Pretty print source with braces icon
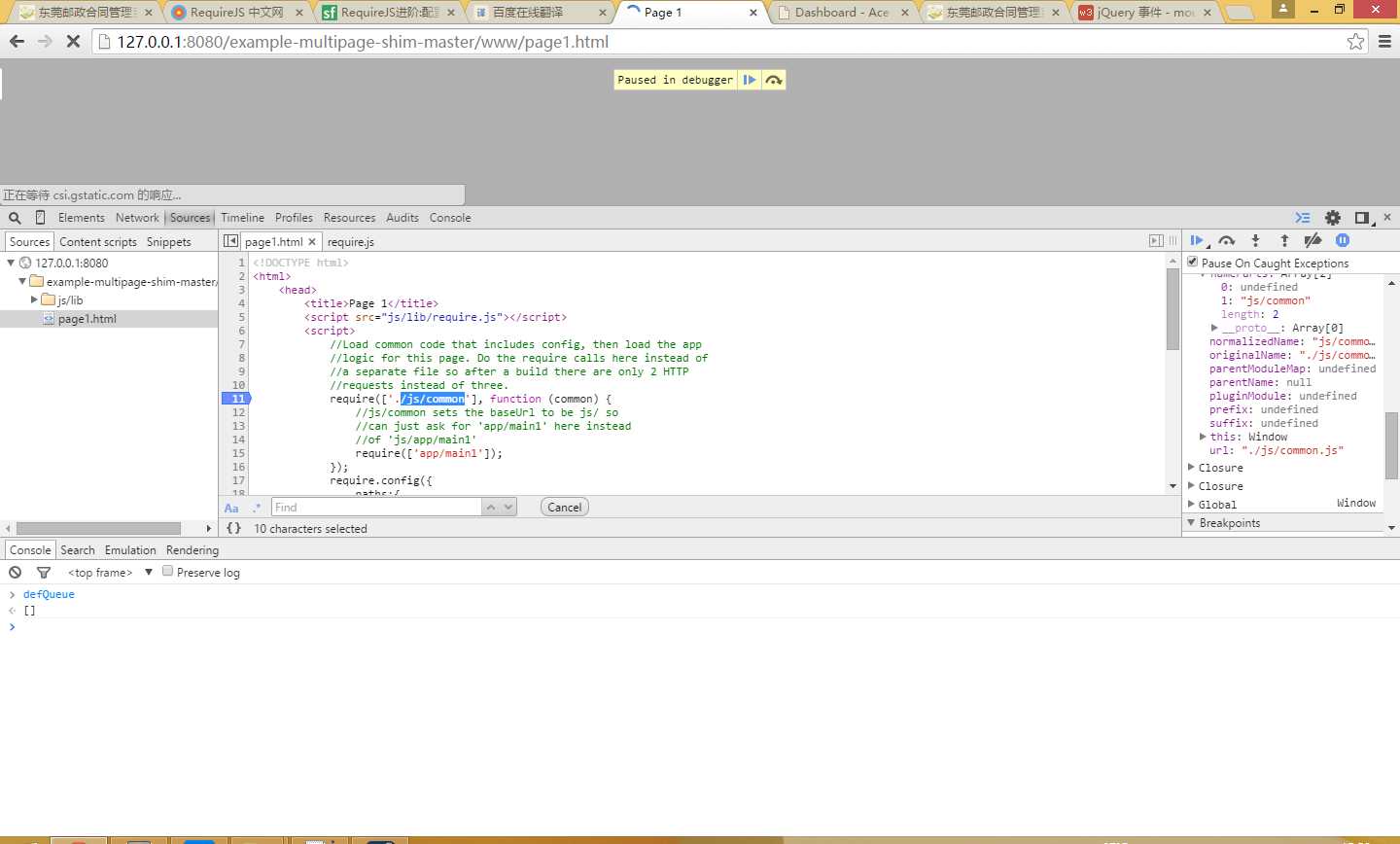Viewport: 1400px width, 844px height. click(233, 528)
